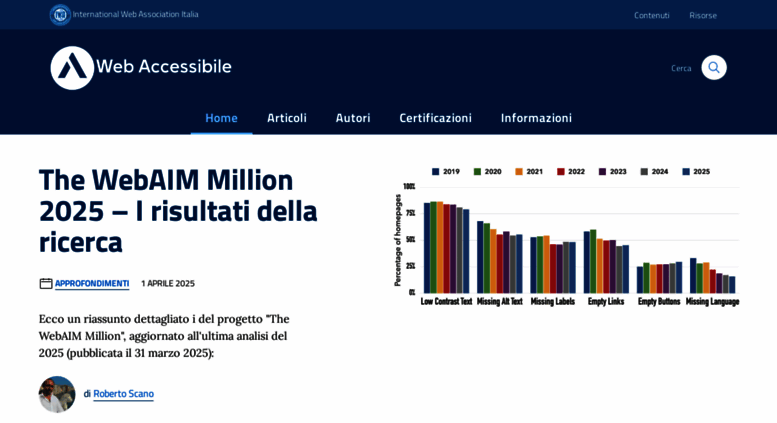Click the 2021 orange legend square
The image size is (777, 423).
pos(519,171)
